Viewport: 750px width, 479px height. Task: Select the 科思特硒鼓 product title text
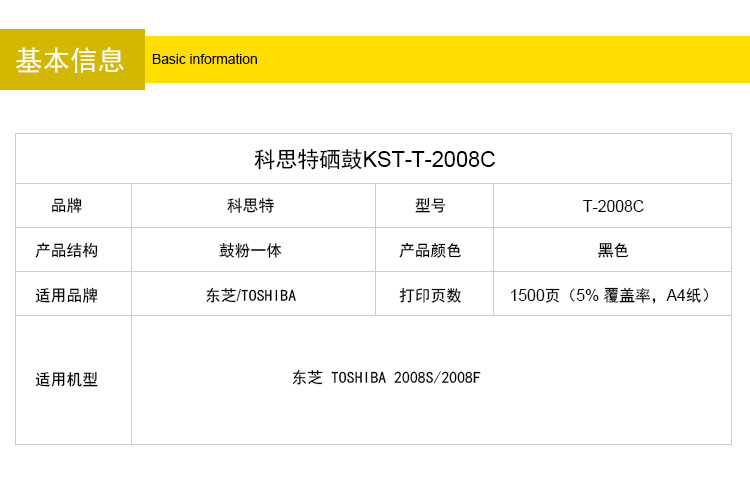308,159
